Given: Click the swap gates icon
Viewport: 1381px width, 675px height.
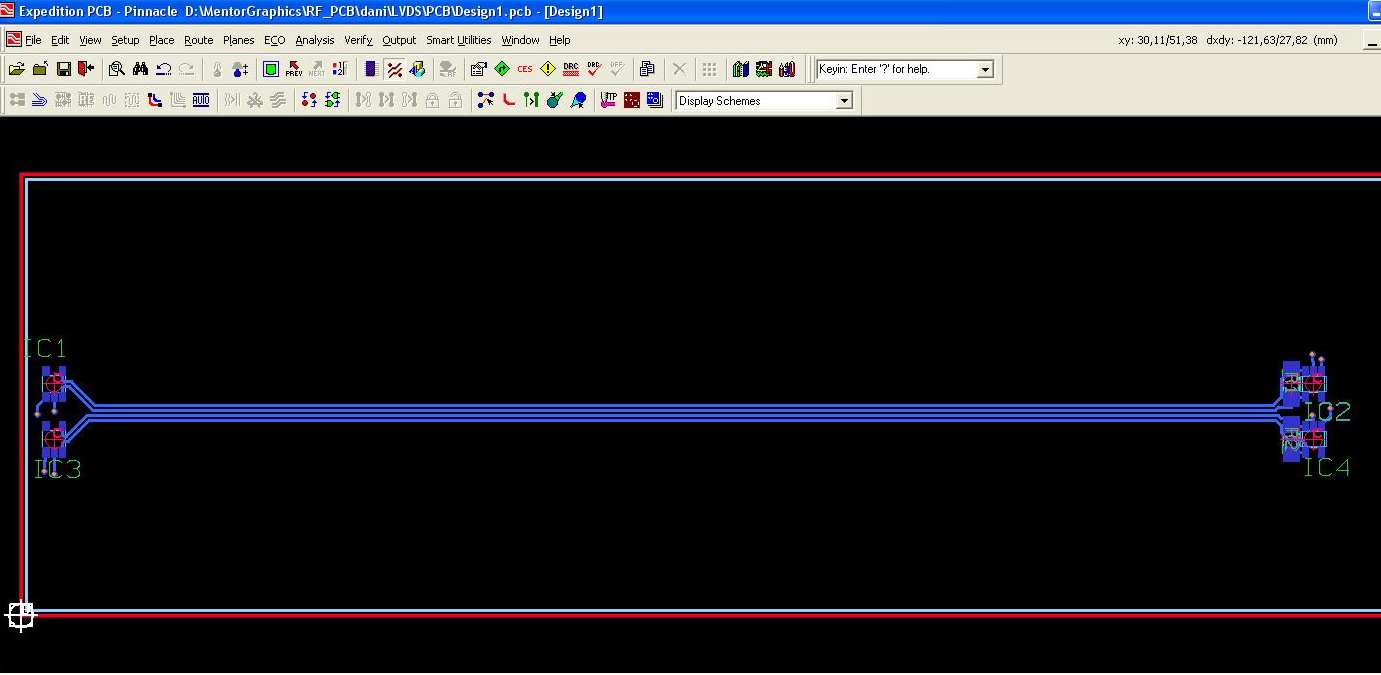Looking at the screenshot, I should (333, 100).
